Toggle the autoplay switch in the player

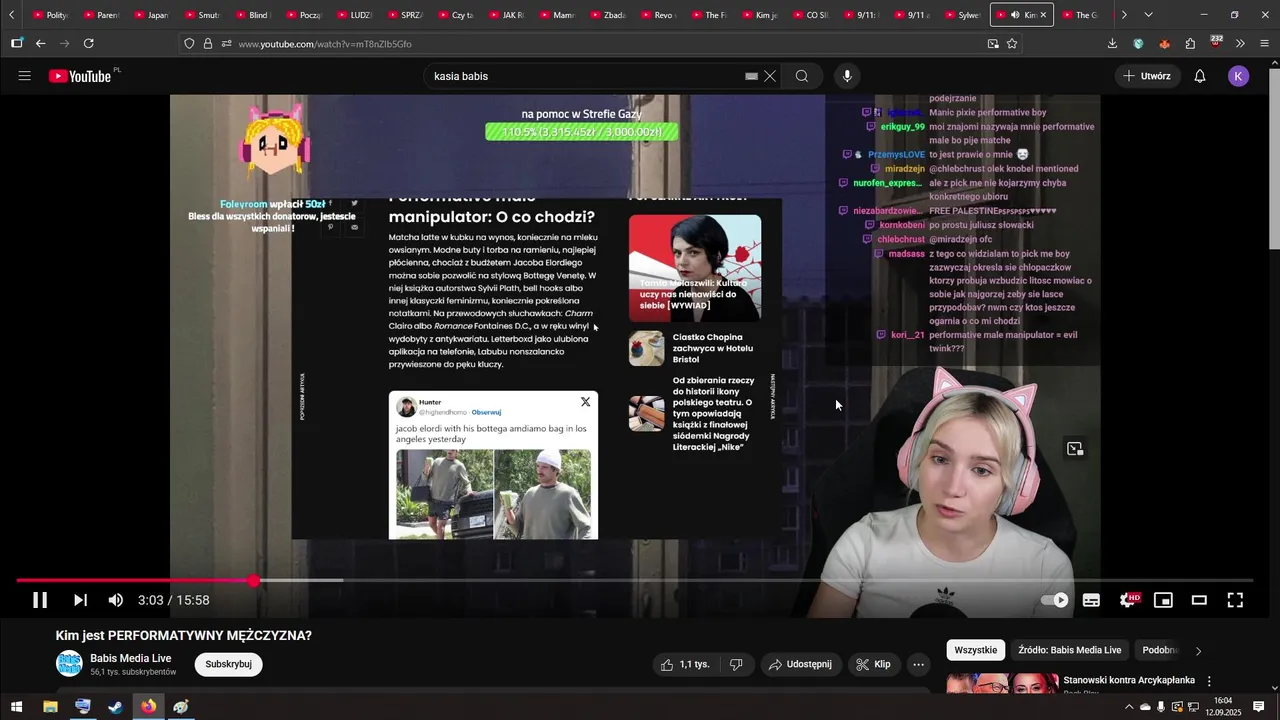(x=1055, y=600)
